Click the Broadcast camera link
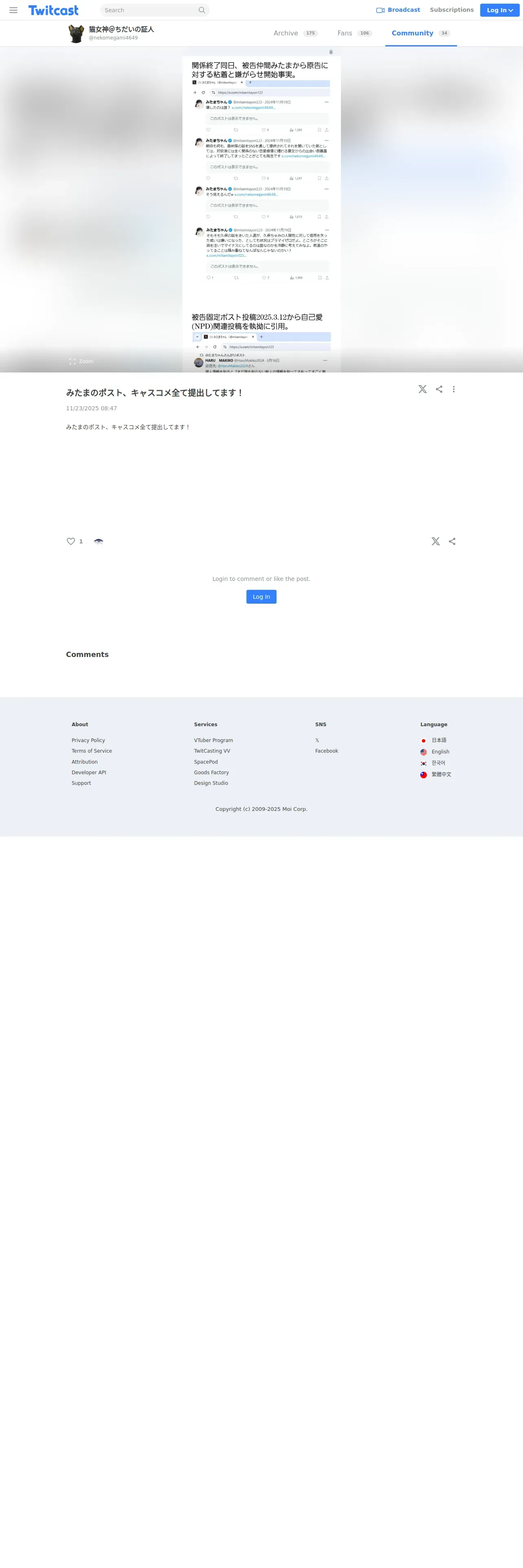The image size is (523, 1568). pyautogui.click(x=398, y=10)
